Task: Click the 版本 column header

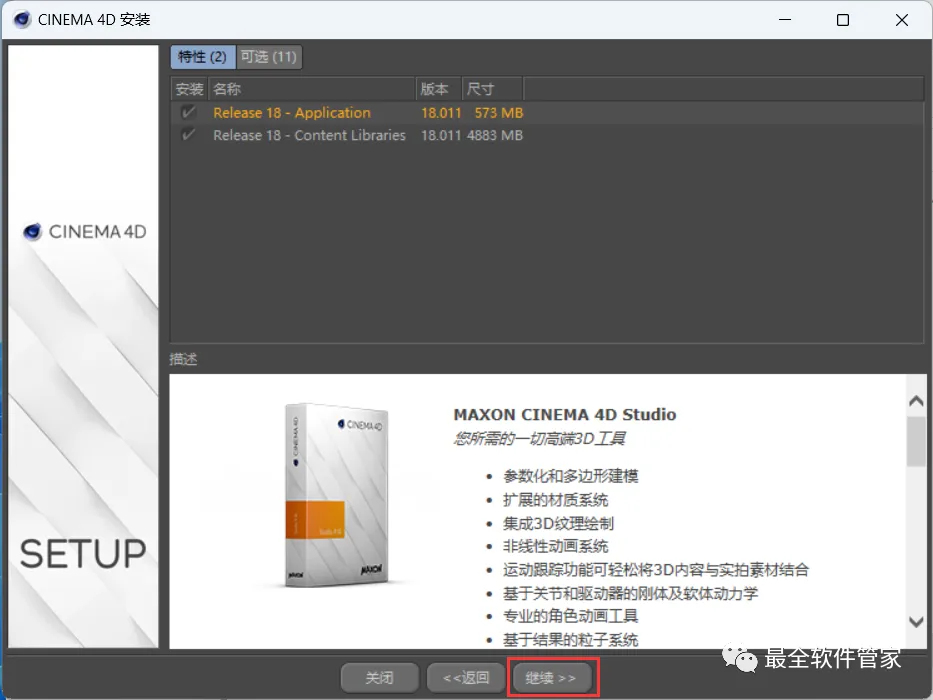Action: (439, 89)
